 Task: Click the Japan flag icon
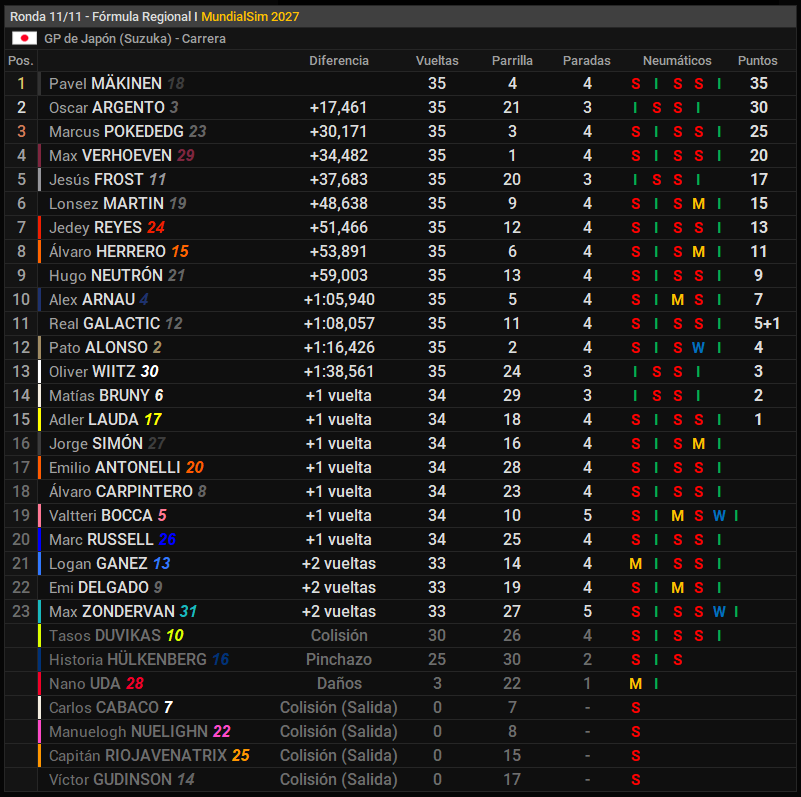[x=24, y=38]
